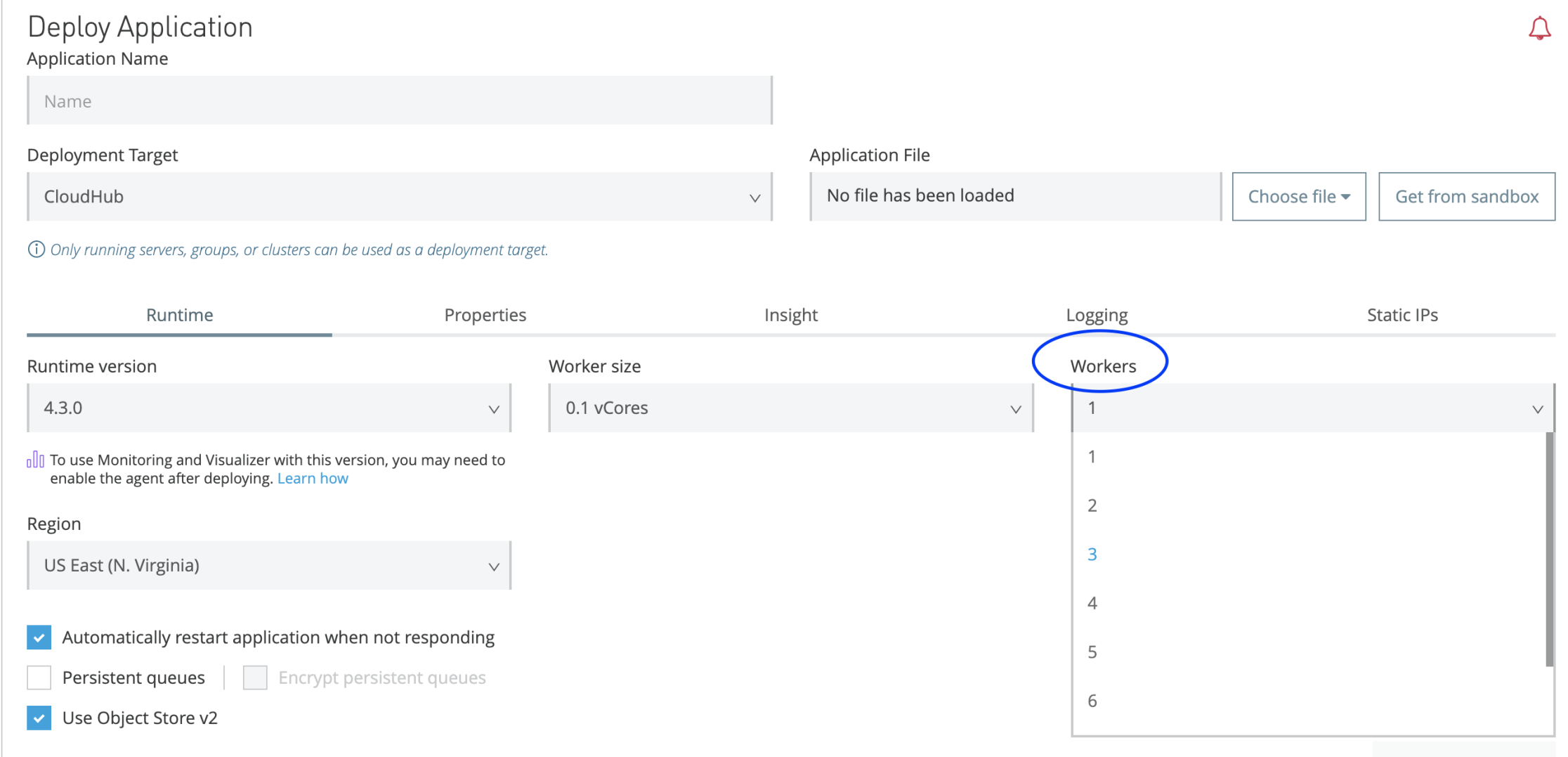Click the Workers list scrollbar
Image resolution: width=1568 pixels, height=757 pixels.
pos(1549,548)
